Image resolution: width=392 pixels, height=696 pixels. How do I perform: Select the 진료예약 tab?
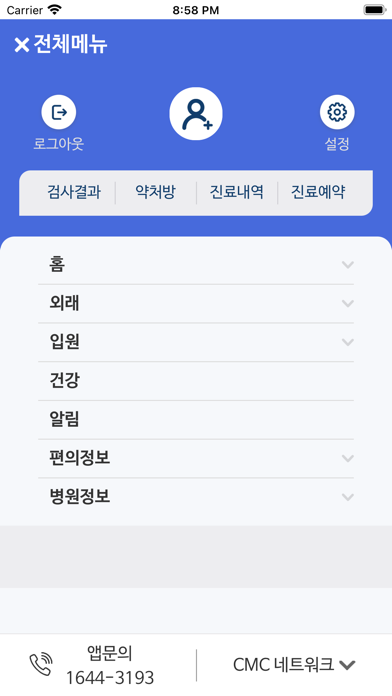tap(318, 192)
